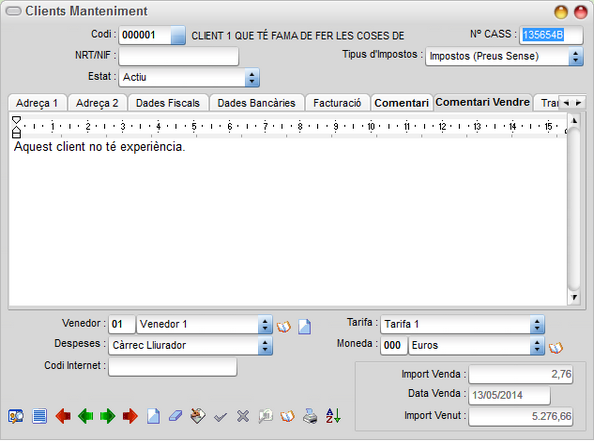Switch to the Dades Fiscals tab
594x442 pixels.
168,103
